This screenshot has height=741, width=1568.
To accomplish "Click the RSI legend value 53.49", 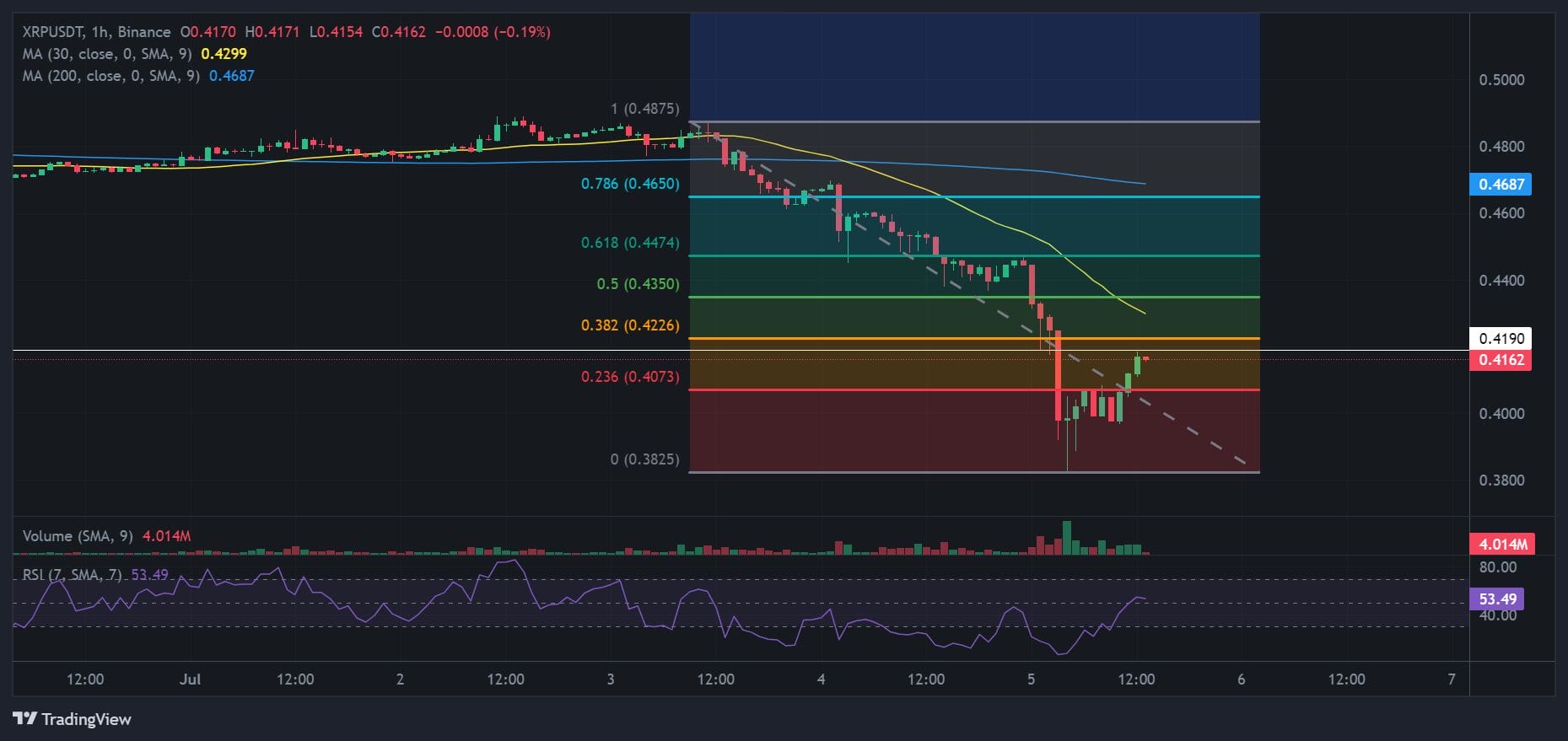I will (x=149, y=575).
